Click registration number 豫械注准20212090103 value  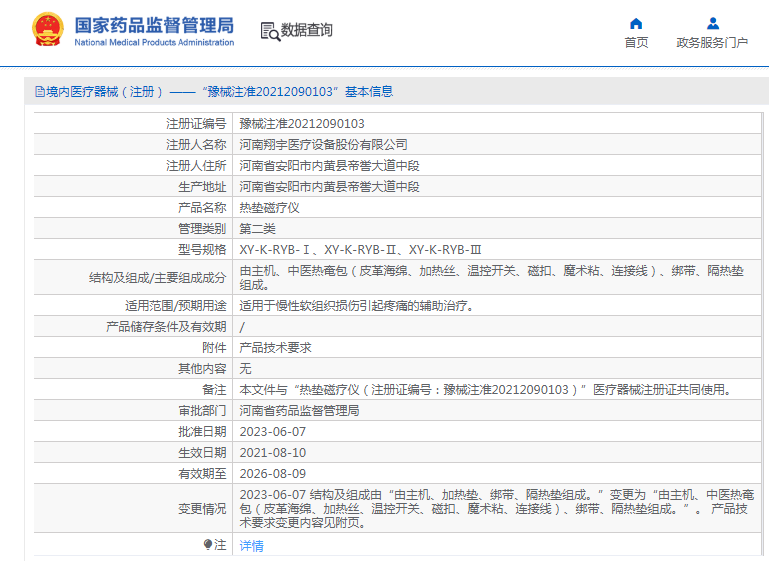302,124
